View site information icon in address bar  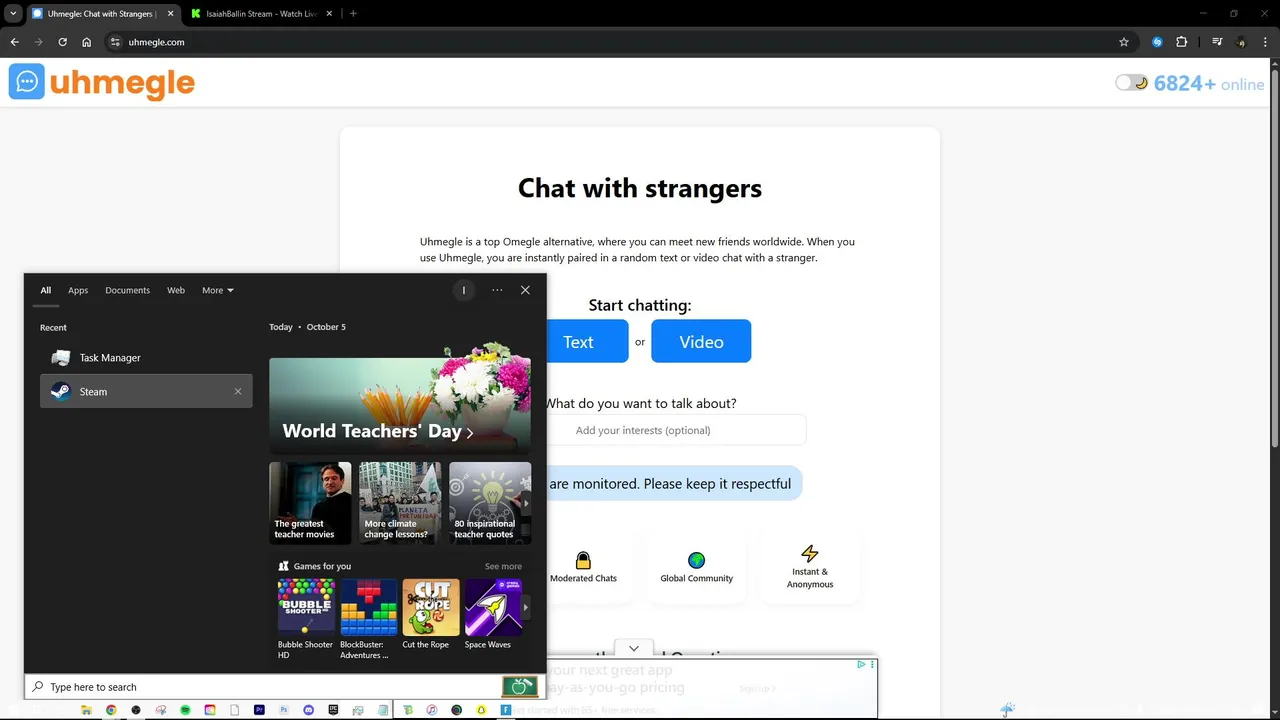(x=115, y=42)
